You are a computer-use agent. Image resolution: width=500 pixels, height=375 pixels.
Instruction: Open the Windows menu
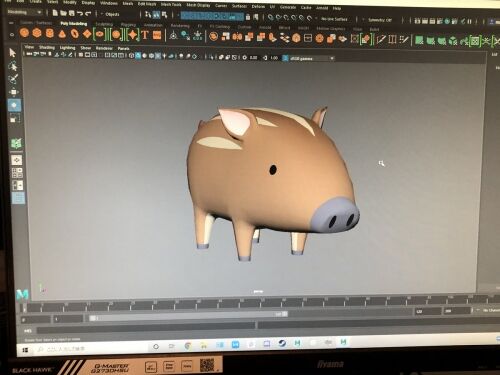(109, 3)
